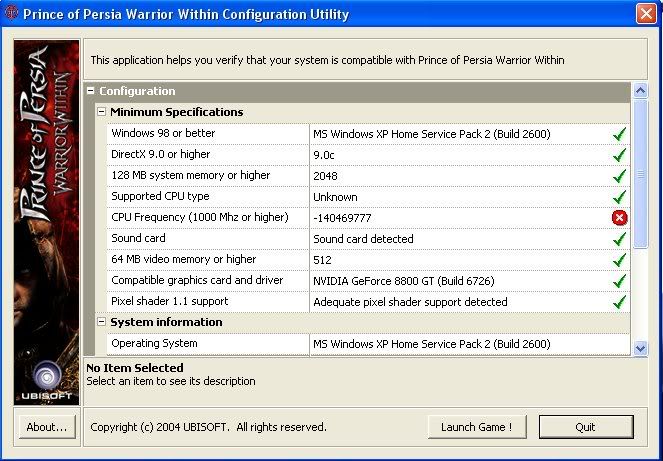Collapse the System information group
663x461 pixels.
[x=101, y=322]
